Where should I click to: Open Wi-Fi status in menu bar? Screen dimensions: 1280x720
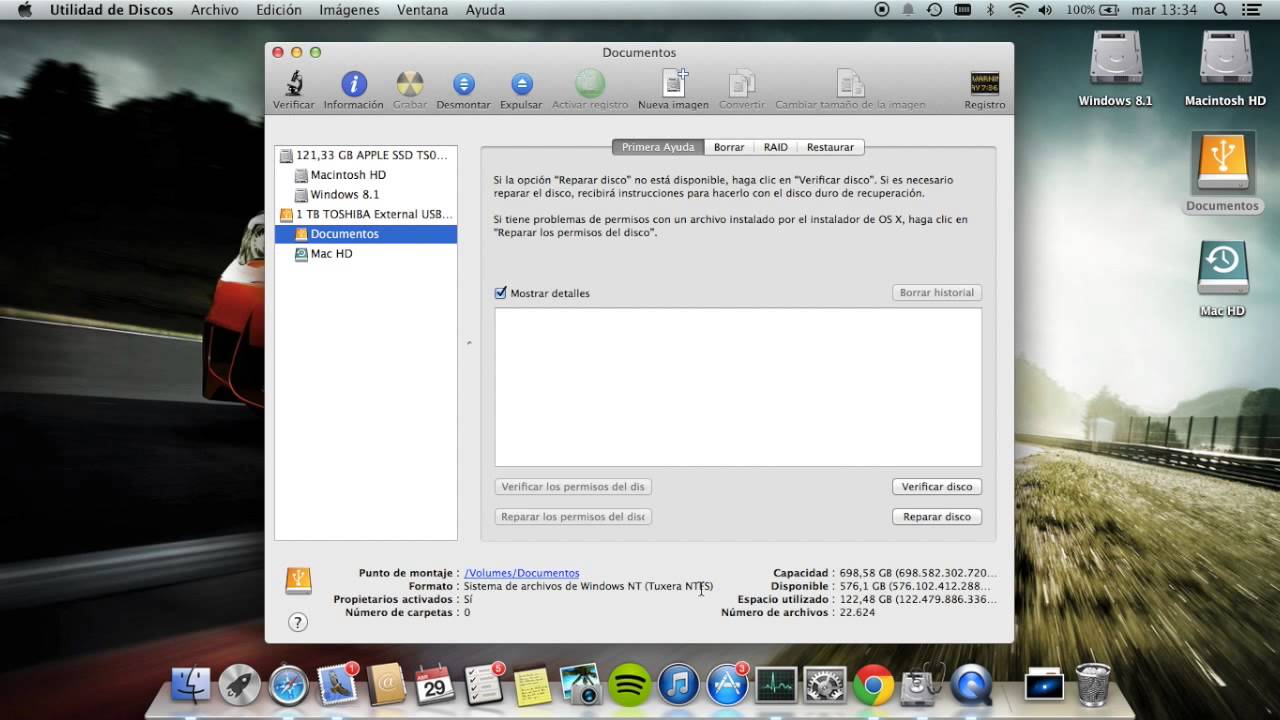pos(1018,10)
